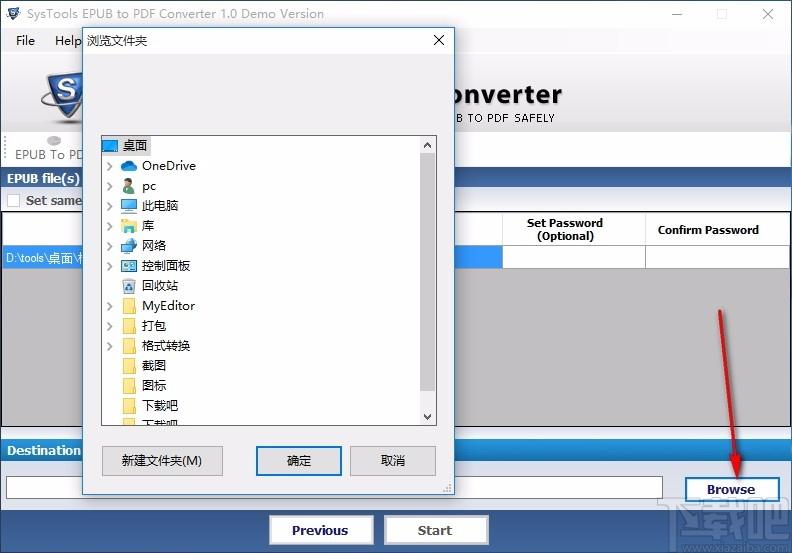Viewport: 792px width, 553px height.
Task: Expand the 网络 tree node
Action: pos(110,246)
